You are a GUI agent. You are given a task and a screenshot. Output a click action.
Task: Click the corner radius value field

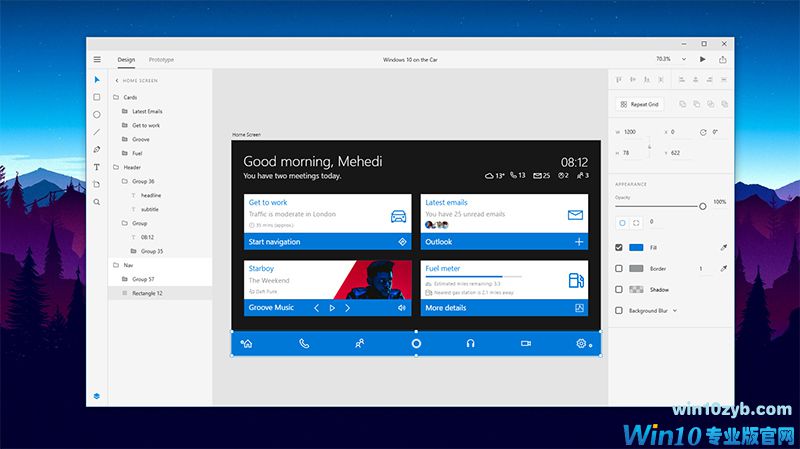[x=657, y=222]
